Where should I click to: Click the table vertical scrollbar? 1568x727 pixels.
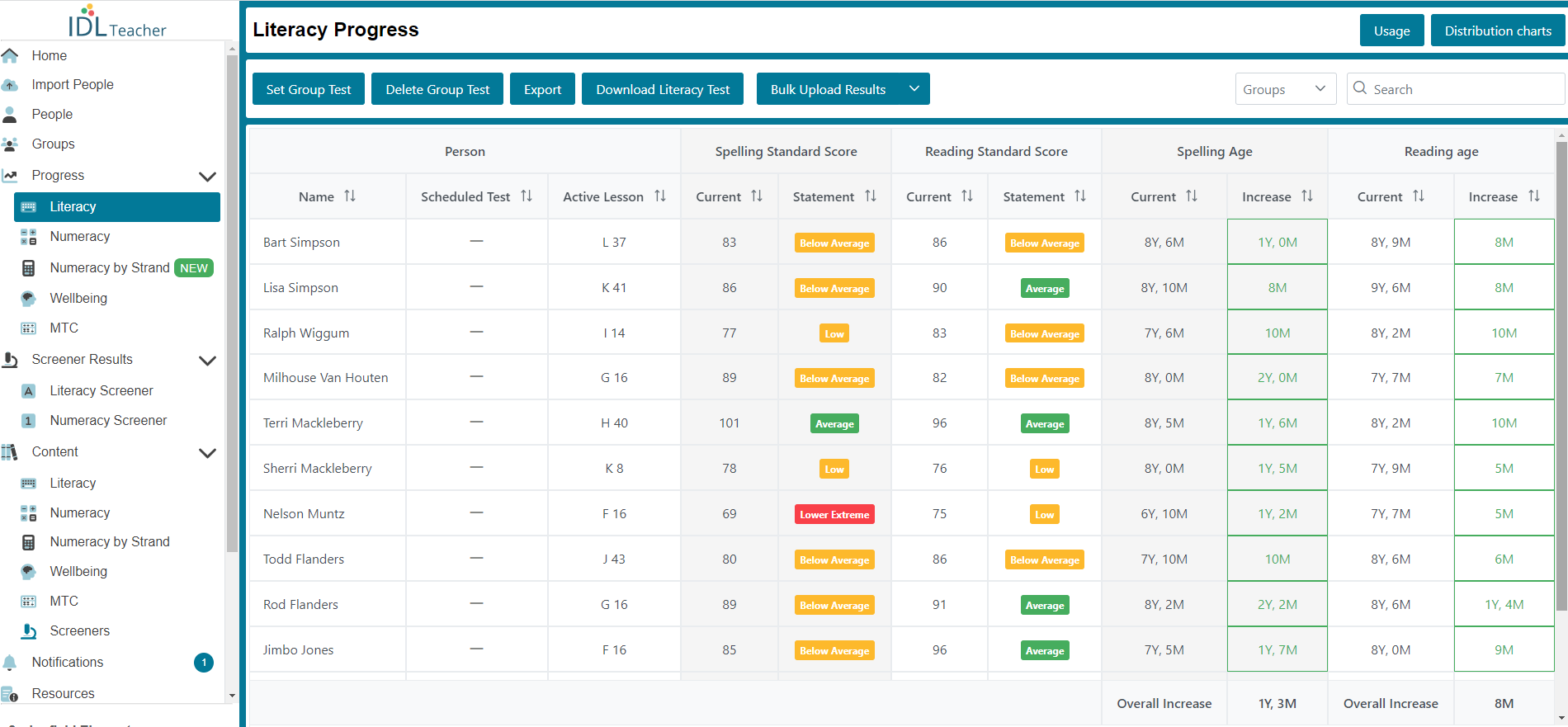pyautogui.click(x=1561, y=375)
